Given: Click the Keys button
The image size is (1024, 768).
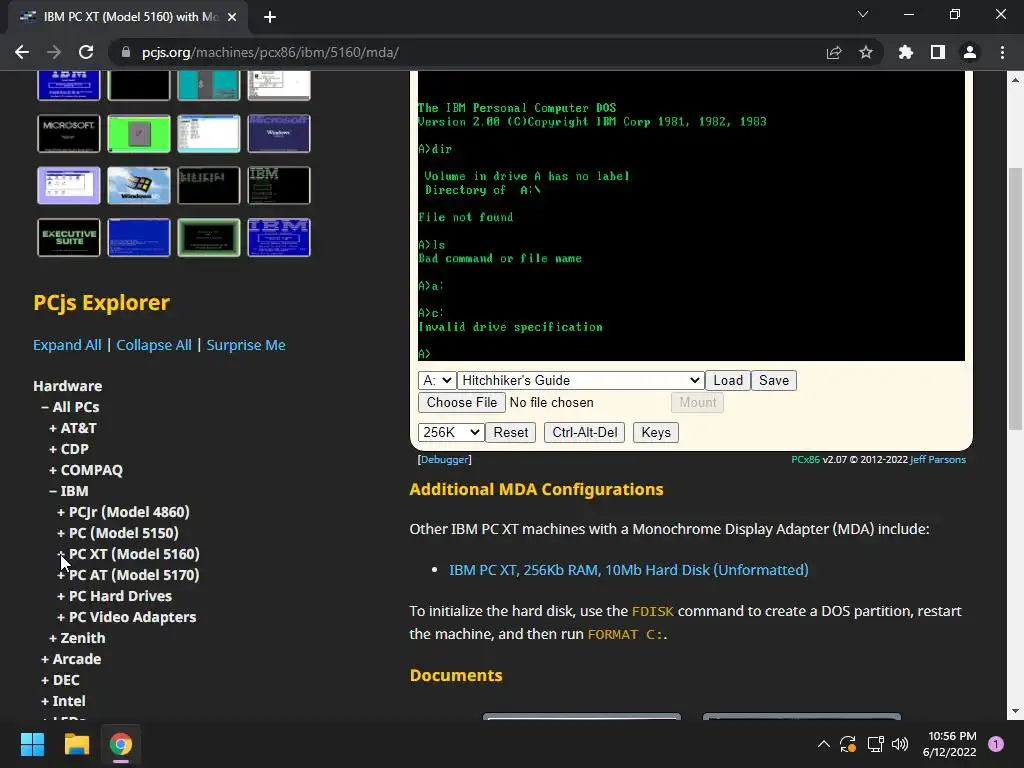Looking at the screenshot, I should pyautogui.click(x=656, y=432).
